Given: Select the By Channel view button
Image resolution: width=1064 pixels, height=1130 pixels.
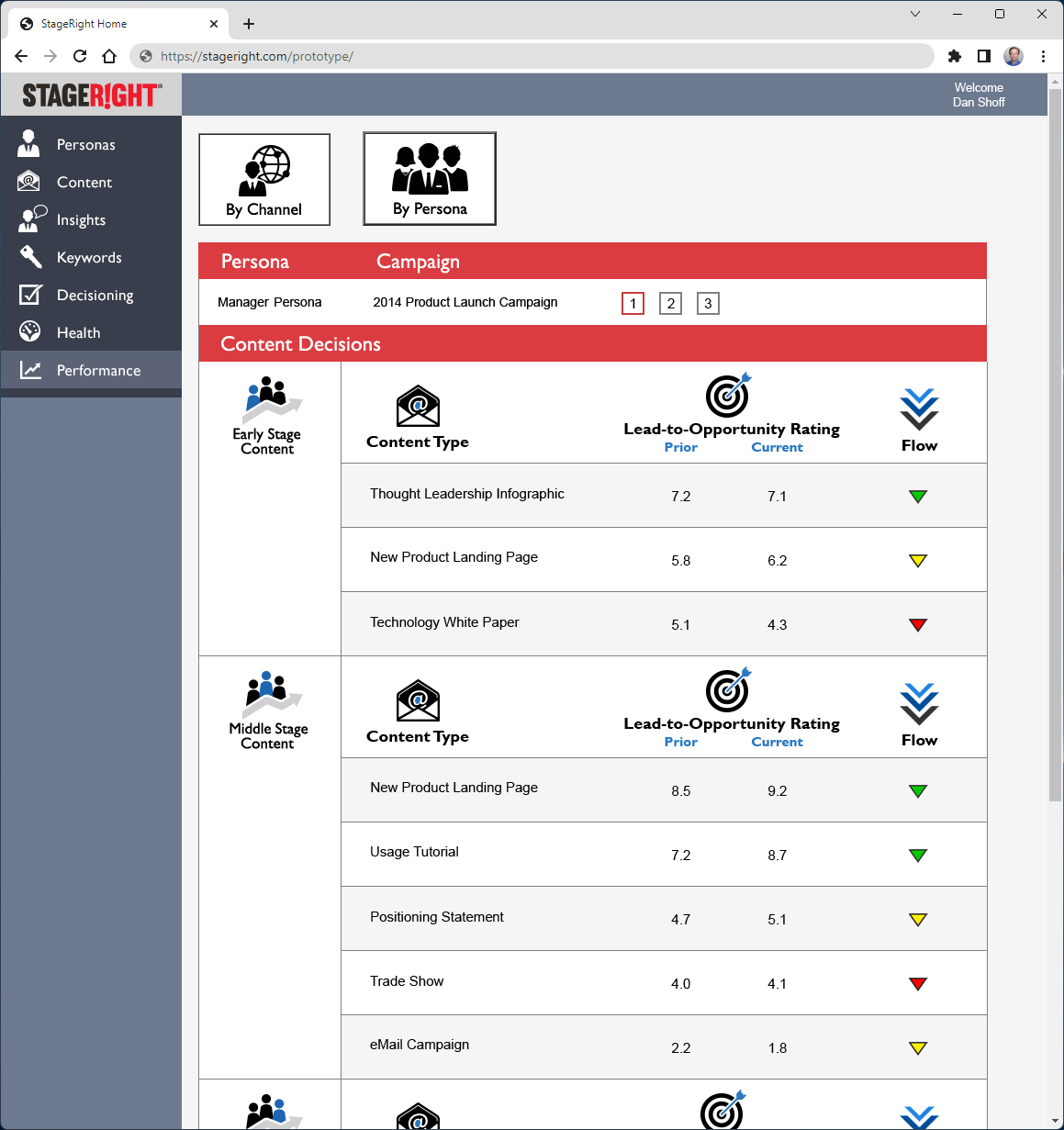Looking at the screenshot, I should 264,180.
